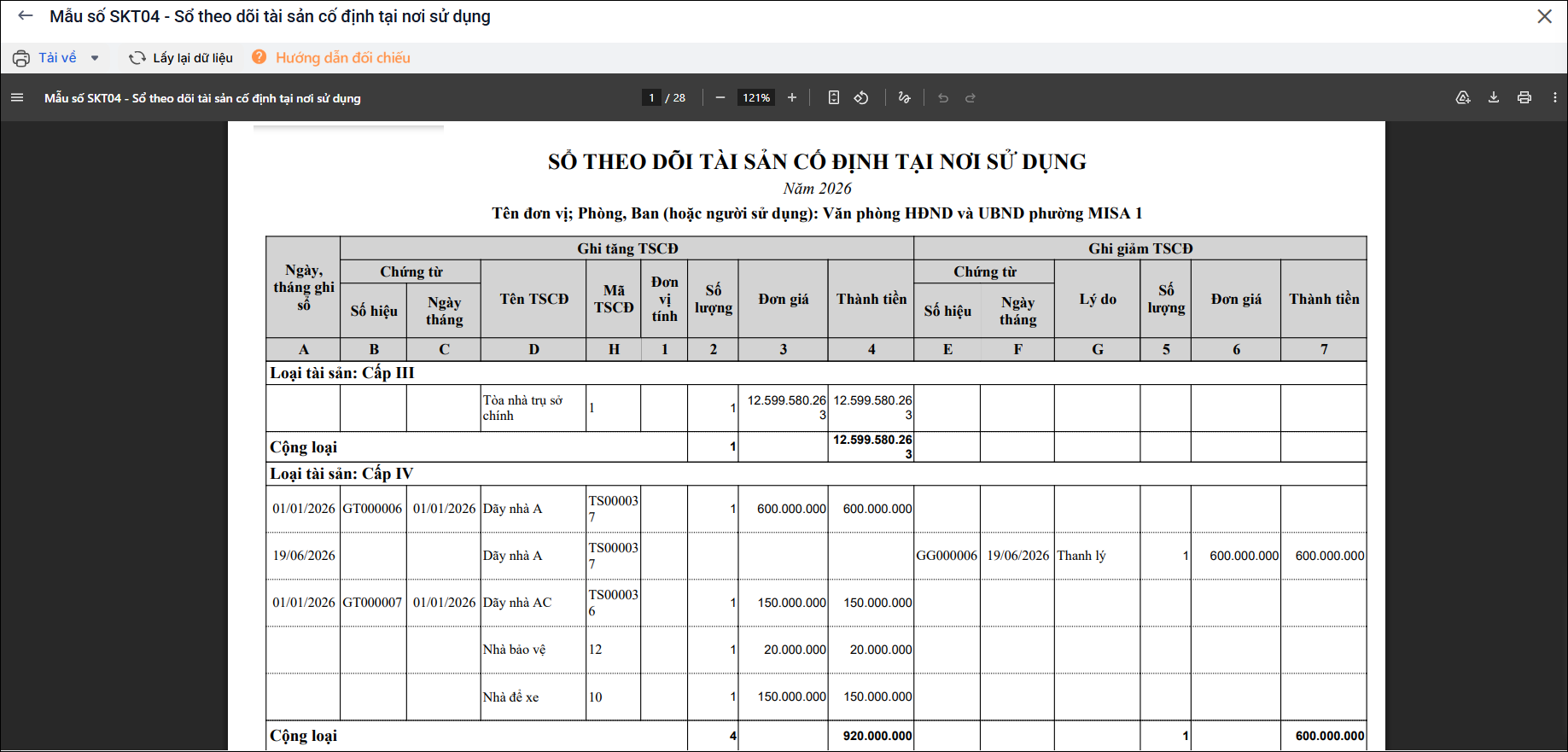
Task: Zoom out with the minus icon
Action: (720, 98)
